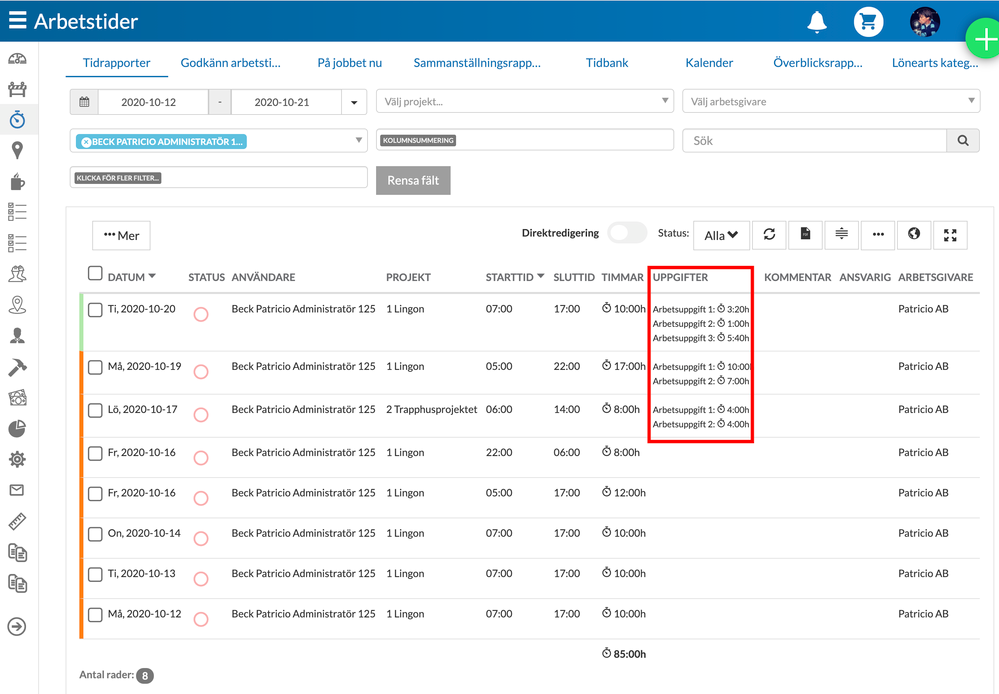Open map pin in the sidebar
The image size is (999, 694).
[x=17, y=151]
